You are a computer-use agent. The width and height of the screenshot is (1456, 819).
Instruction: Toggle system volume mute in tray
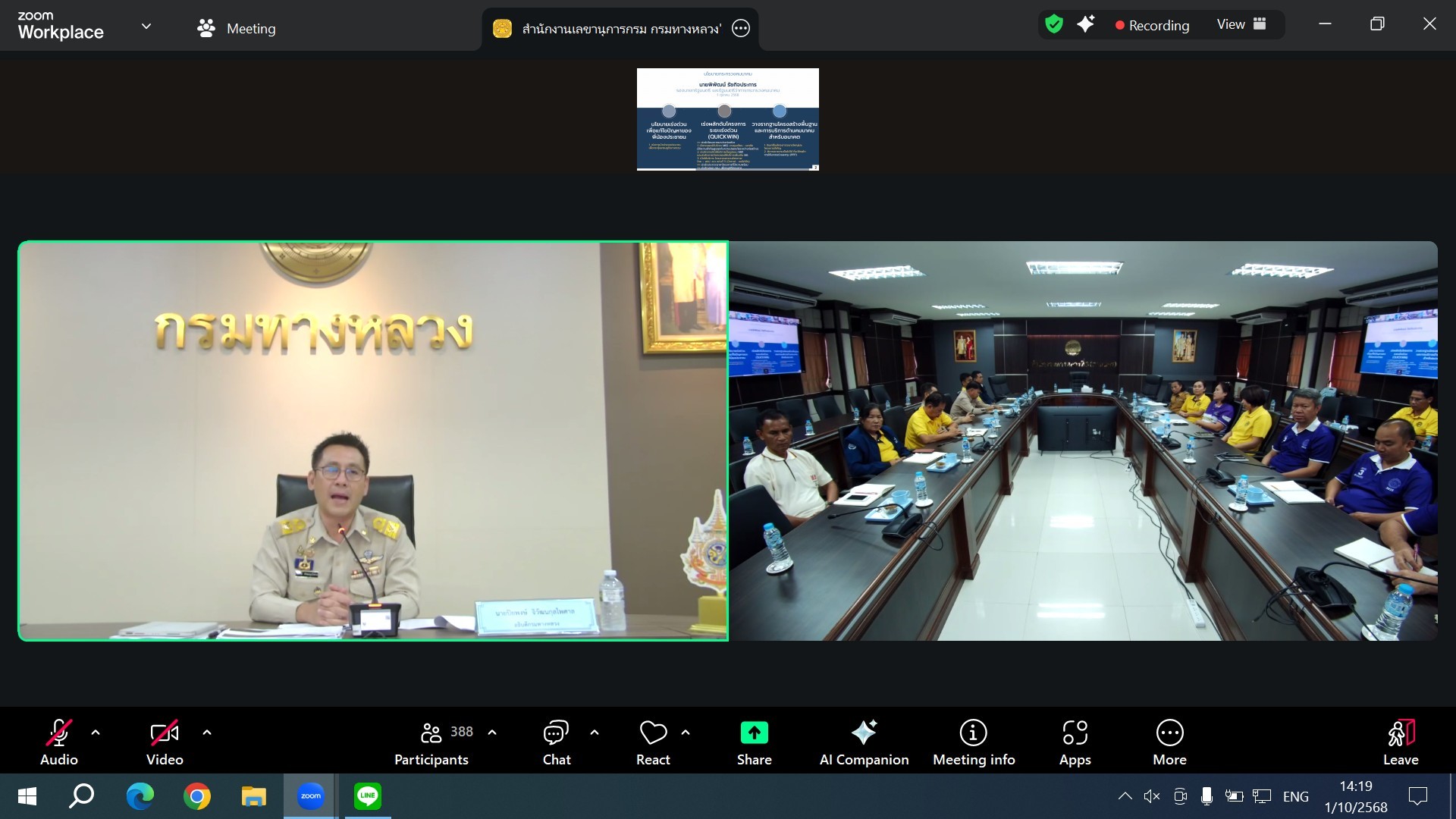click(1152, 796)
